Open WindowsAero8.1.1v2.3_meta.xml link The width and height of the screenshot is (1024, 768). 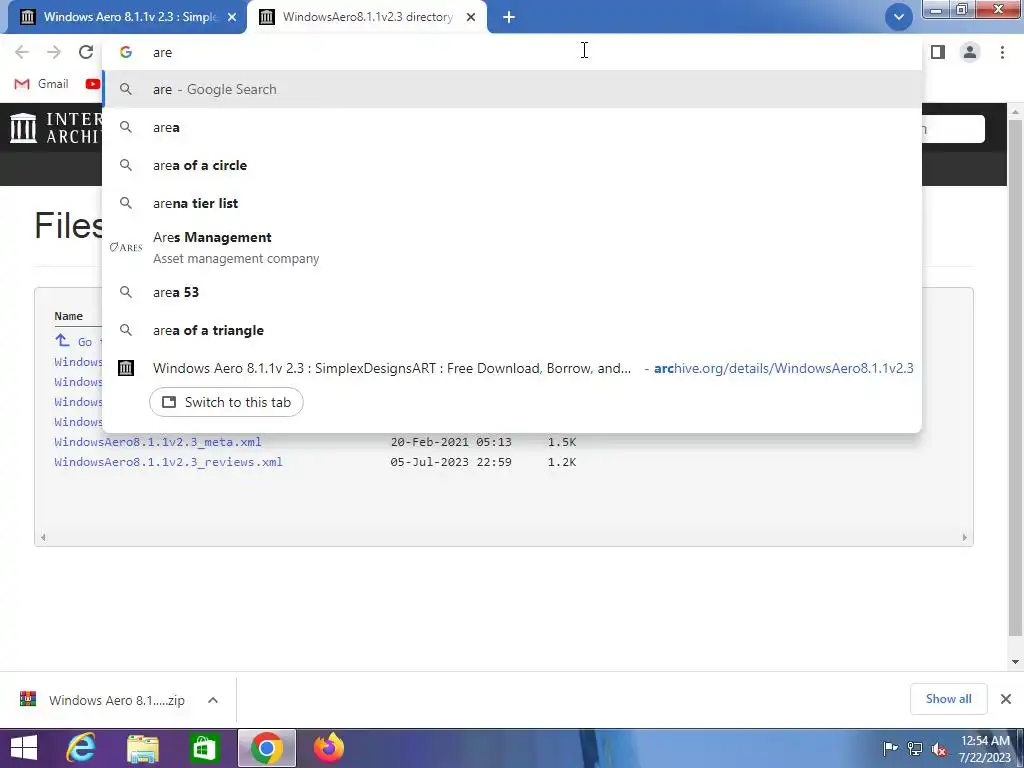[x=157, y=442]
